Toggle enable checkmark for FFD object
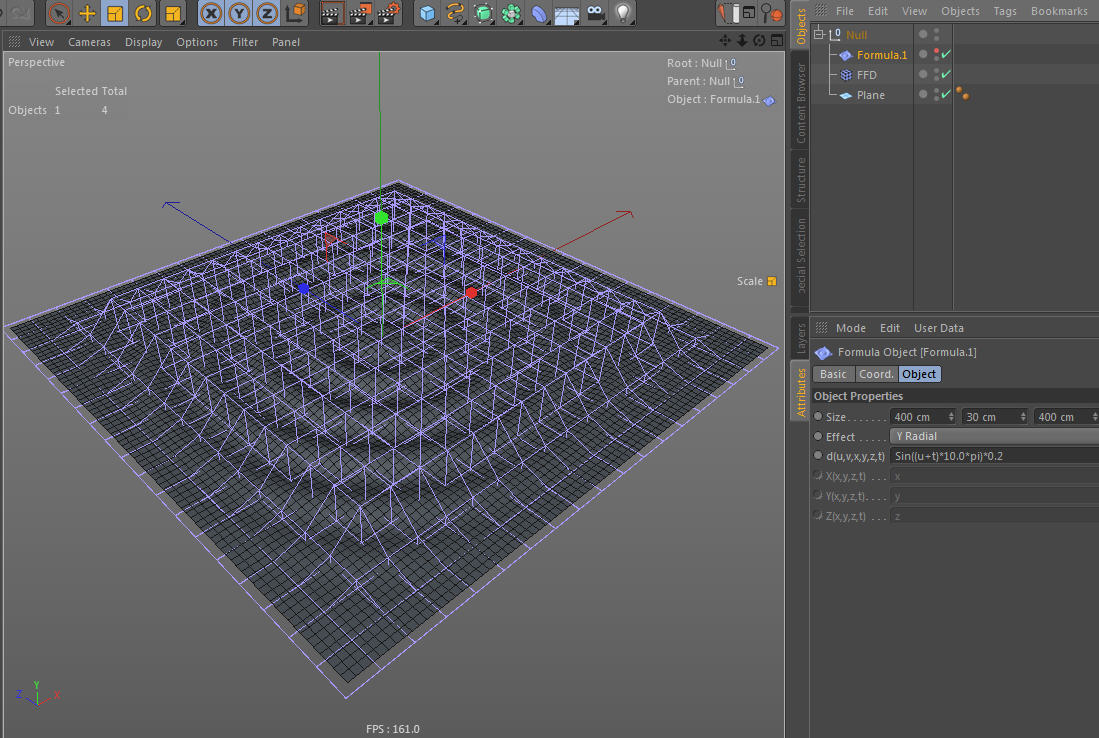This screenshot has width=1099, height=738. tap(946, 75)
